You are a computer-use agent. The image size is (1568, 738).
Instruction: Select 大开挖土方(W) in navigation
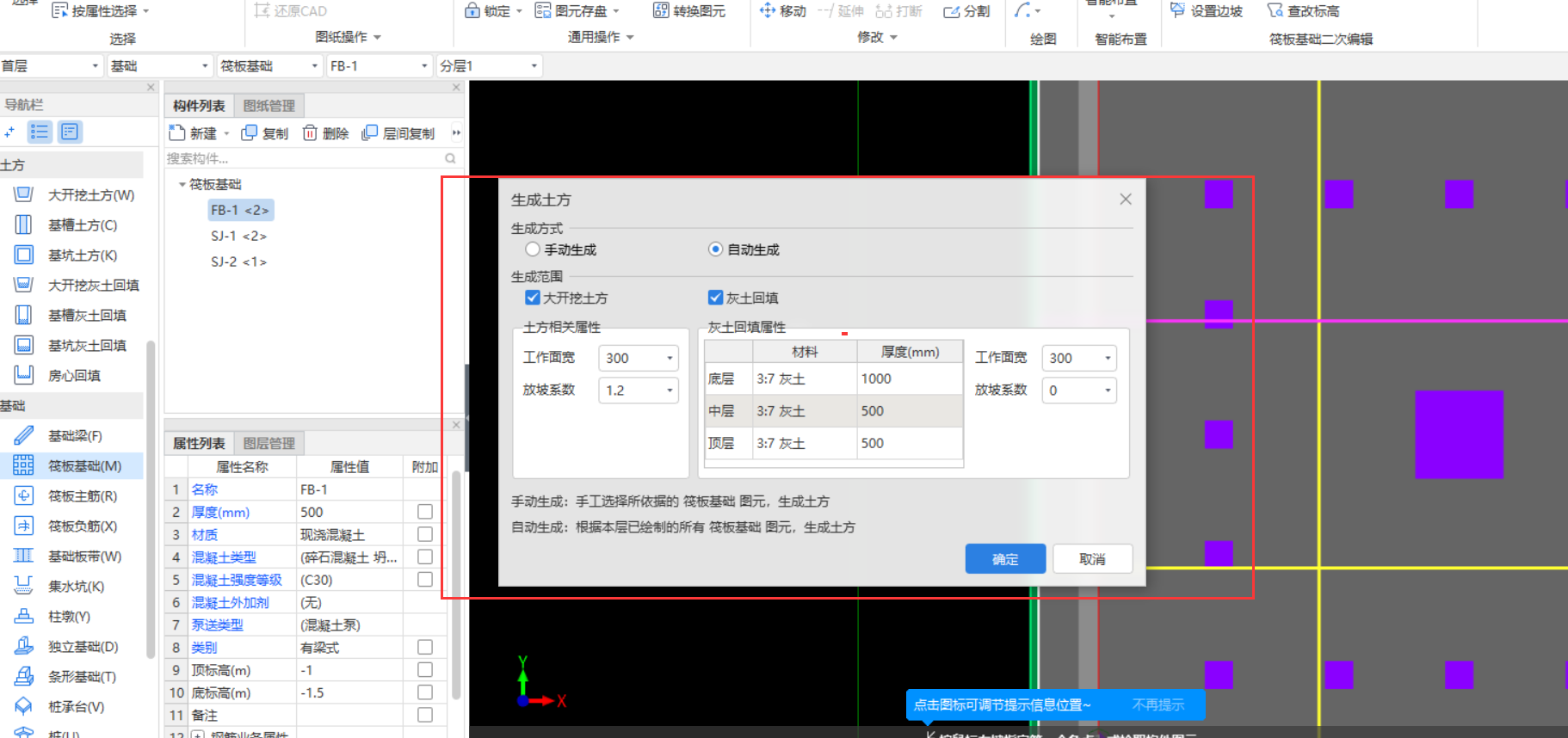90,195
